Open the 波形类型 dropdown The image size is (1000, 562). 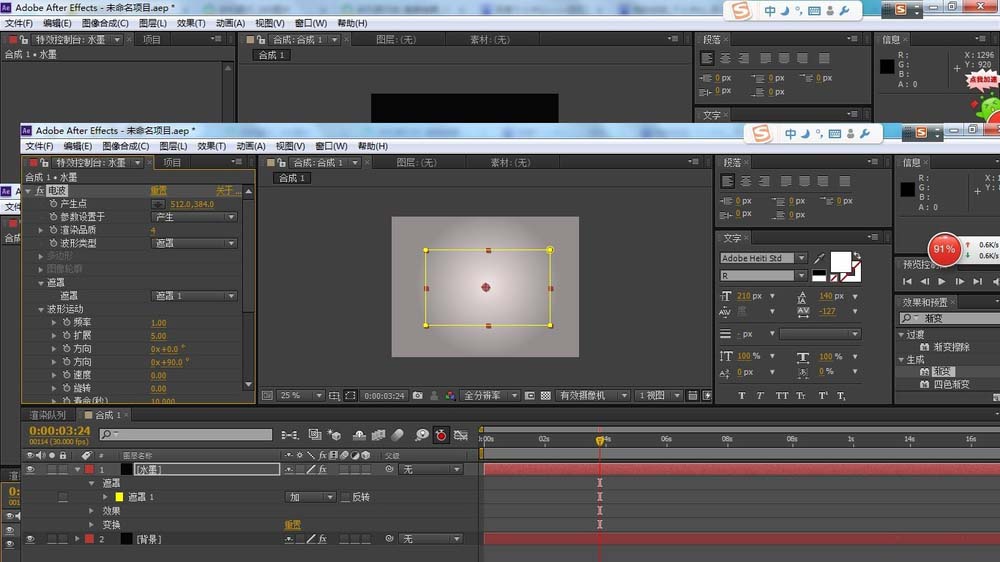tap(194, 243)
